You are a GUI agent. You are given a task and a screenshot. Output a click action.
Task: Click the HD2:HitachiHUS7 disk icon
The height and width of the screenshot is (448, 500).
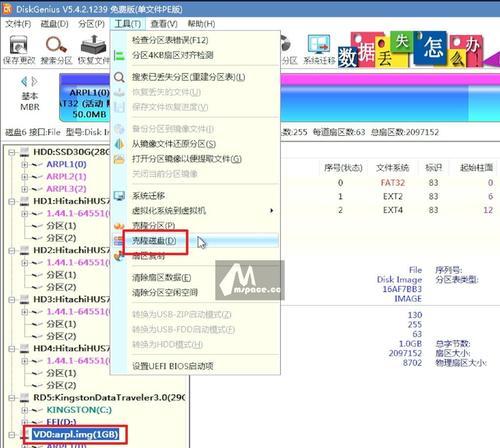click(x=24, y=250)
